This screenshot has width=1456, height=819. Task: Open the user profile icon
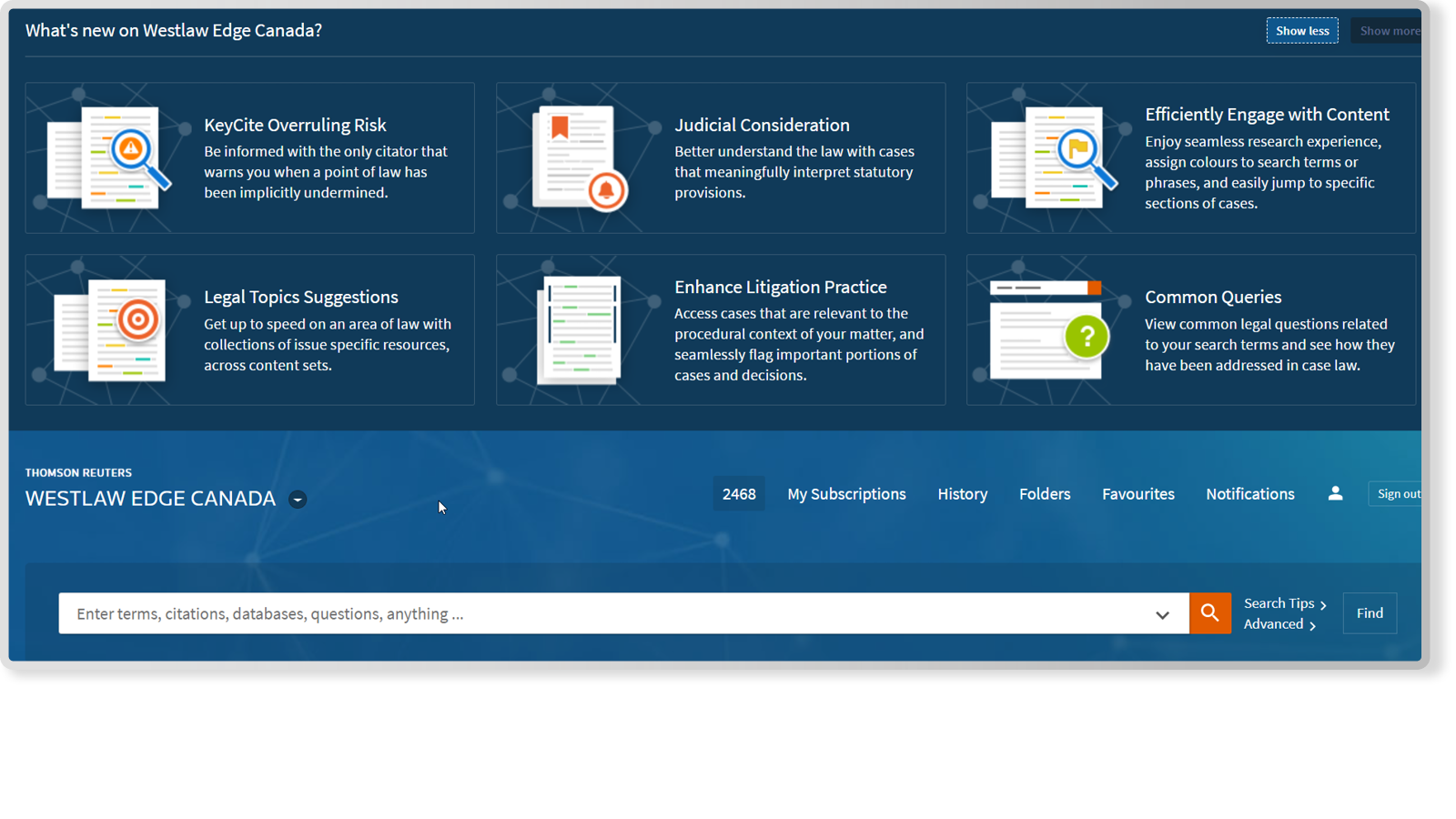(x=1335, y=493)
